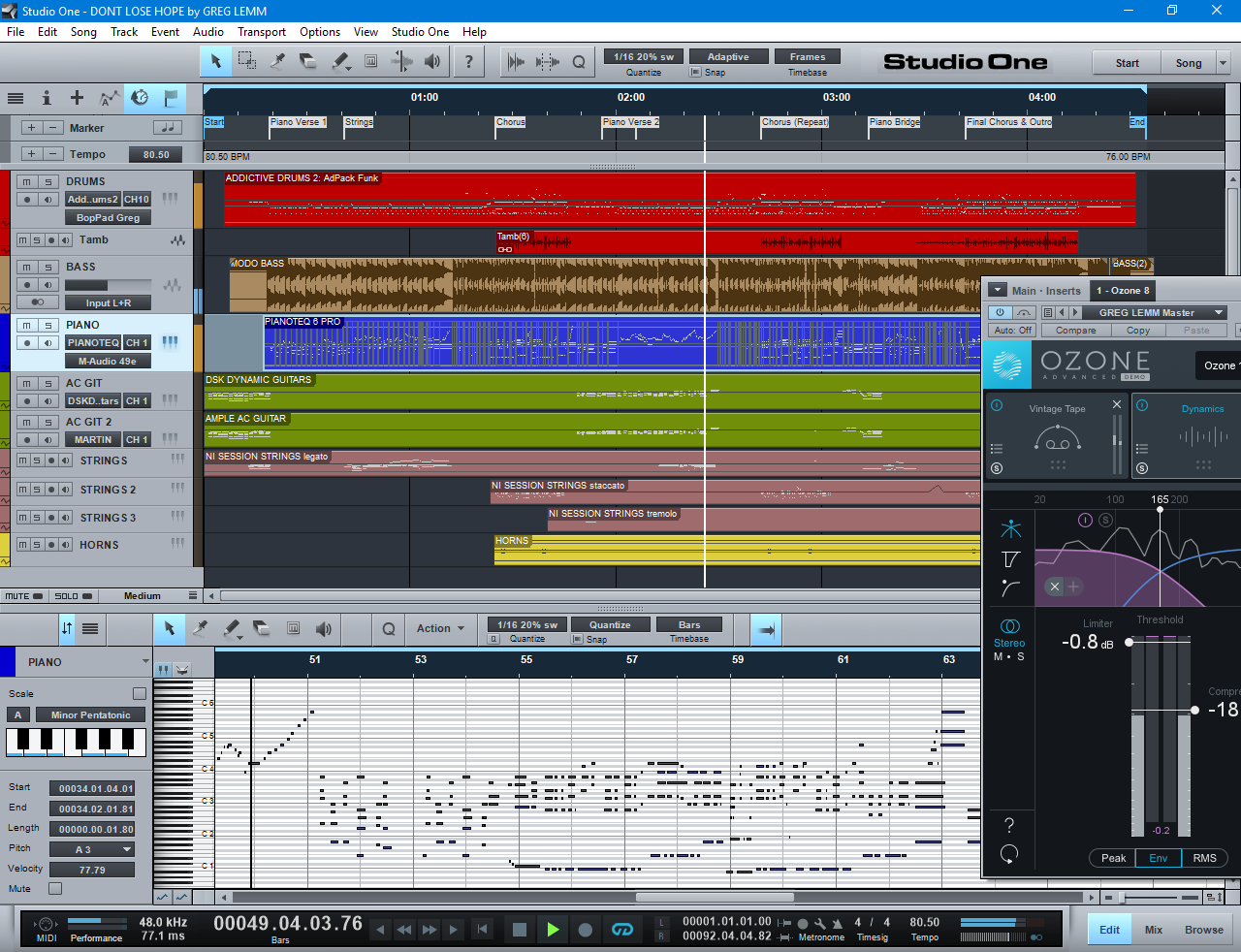Select the Listen tool in arrange toolbar
Viewport: 1241px width, 952px height.
point(432,61)
